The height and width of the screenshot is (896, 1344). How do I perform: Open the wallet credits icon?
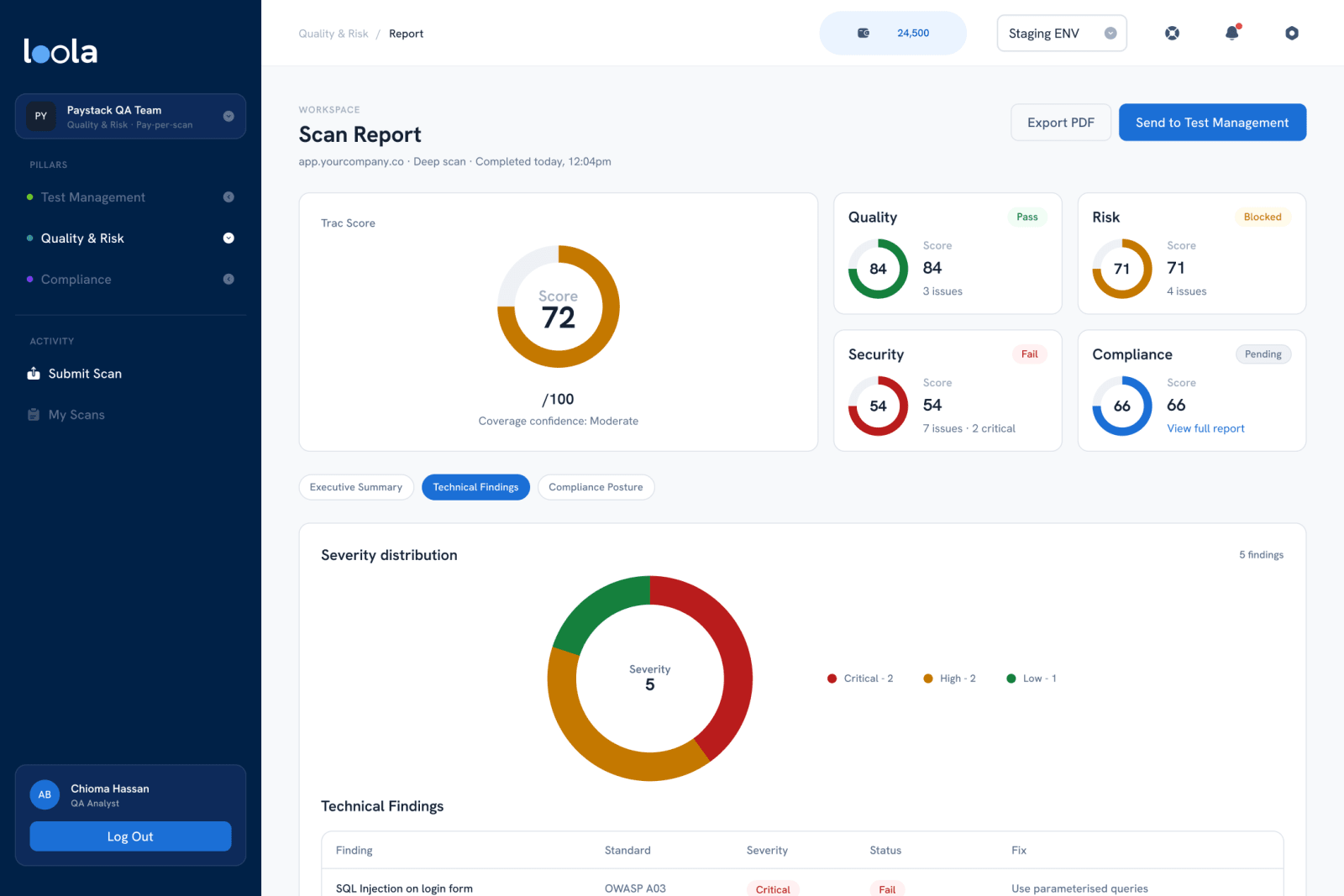pyautogui.click(x=863, y=33)
